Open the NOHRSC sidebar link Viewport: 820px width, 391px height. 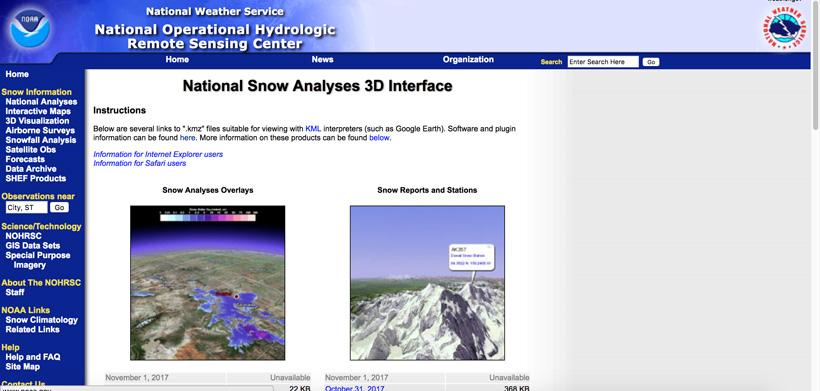(x=24, y=236)
